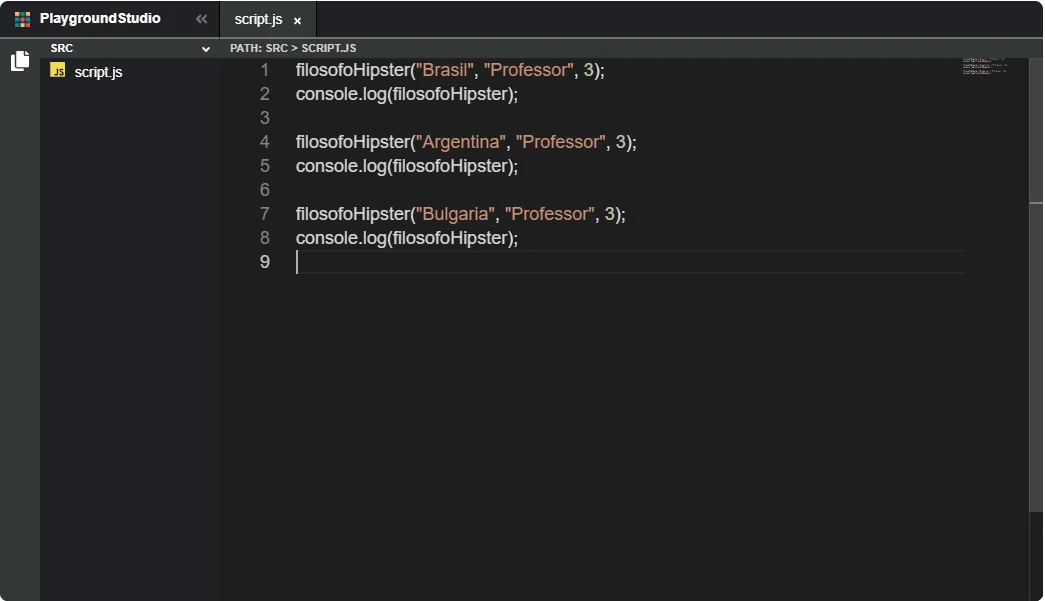
Task: Click the SRC section header label
Action: point(62,48)
